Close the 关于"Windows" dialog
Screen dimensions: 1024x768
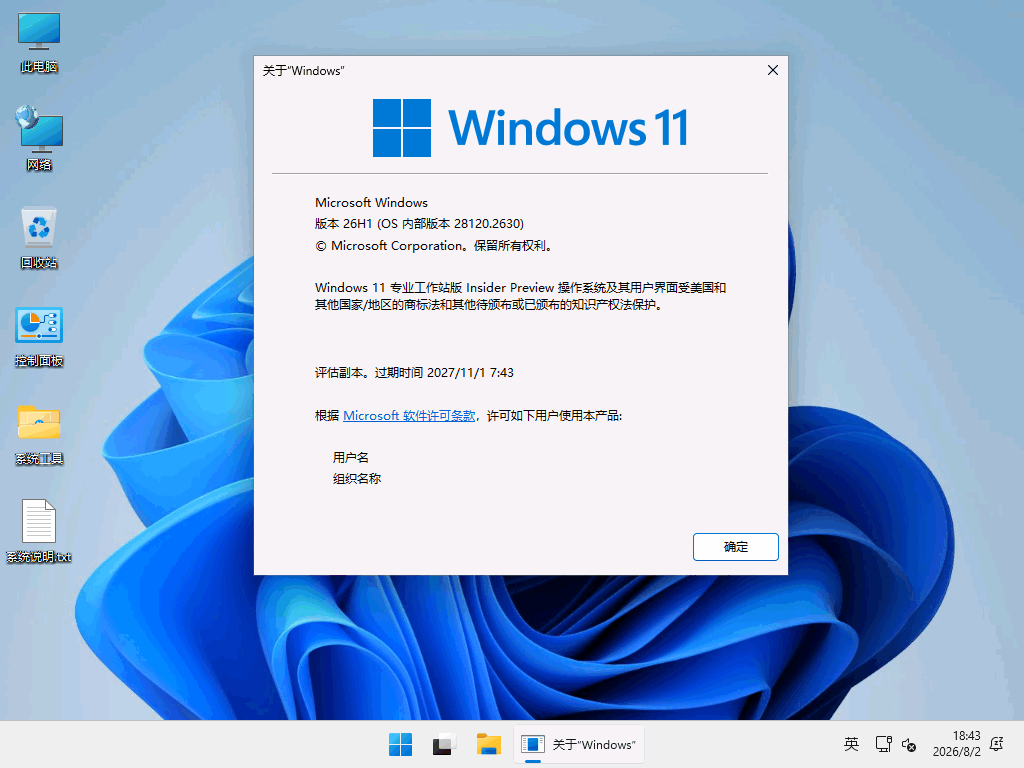point(773,70)
